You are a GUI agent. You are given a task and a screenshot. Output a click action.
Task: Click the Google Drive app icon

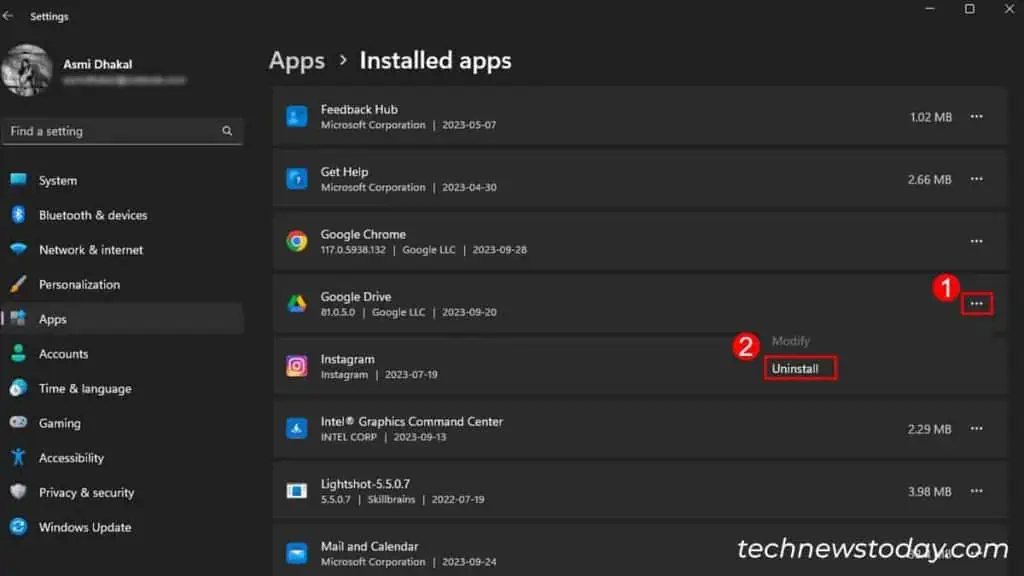click(296, 304)
